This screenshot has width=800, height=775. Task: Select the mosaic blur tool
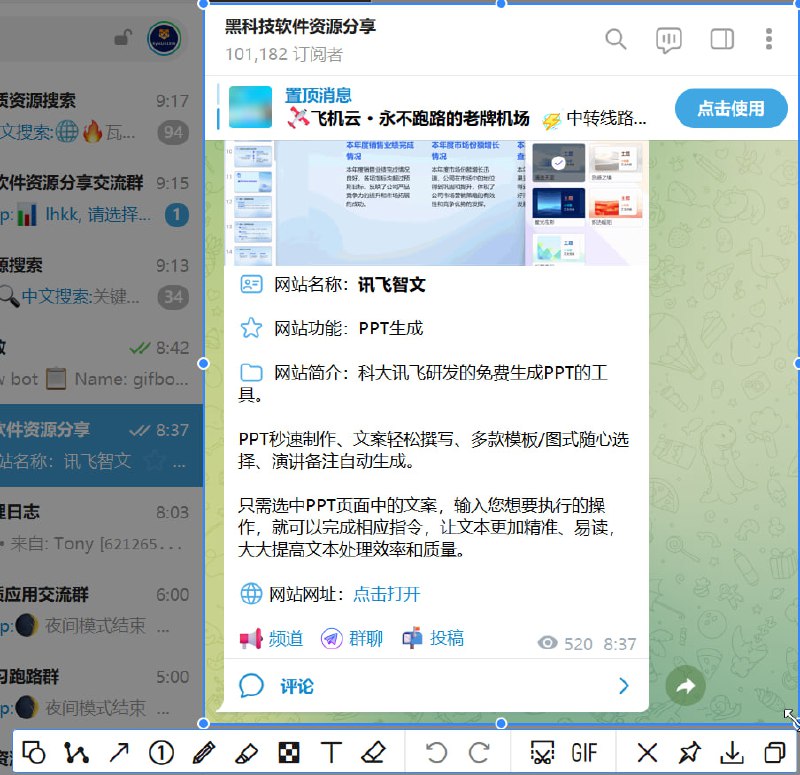tap(288, 752)
